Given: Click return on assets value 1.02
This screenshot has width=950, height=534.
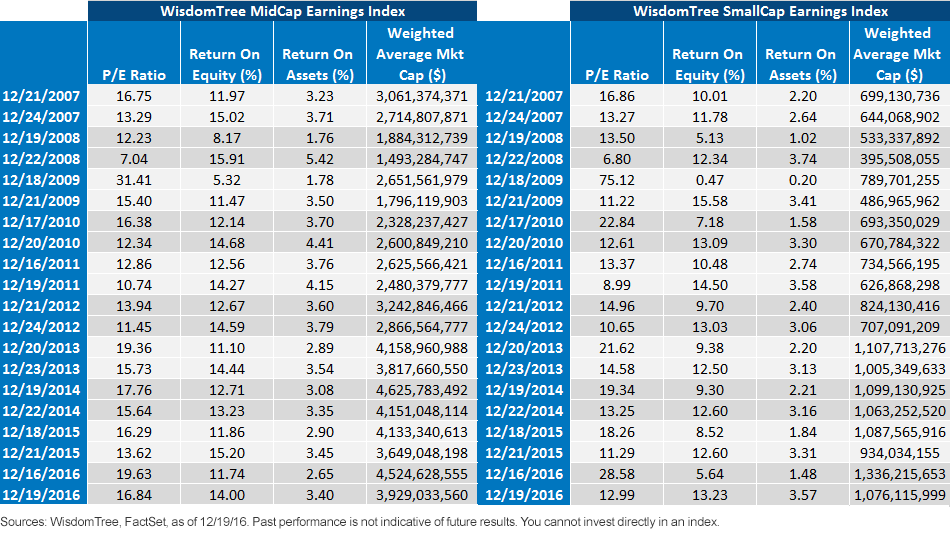Looking at the screenshot, I should pos(802,138).
